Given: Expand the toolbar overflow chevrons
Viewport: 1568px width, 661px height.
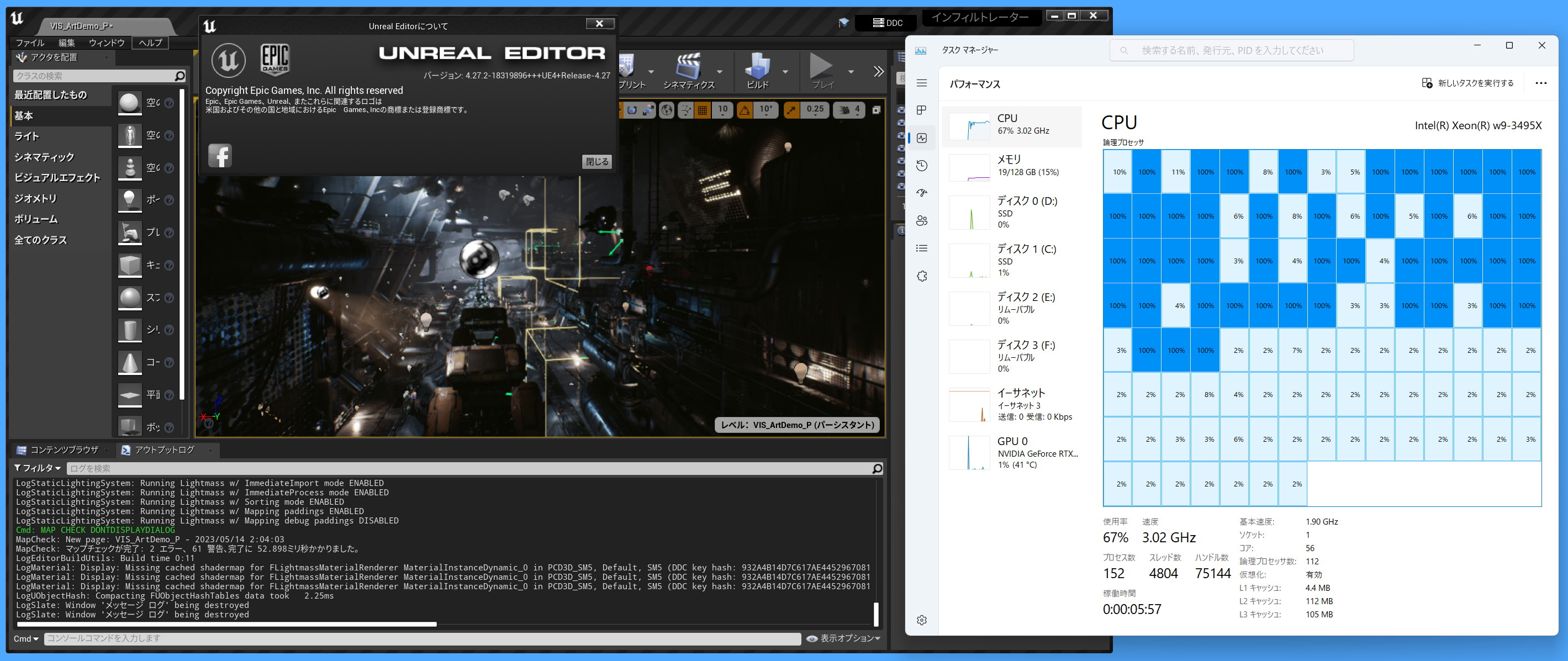Looking at the screenshot, I should 878,71.
